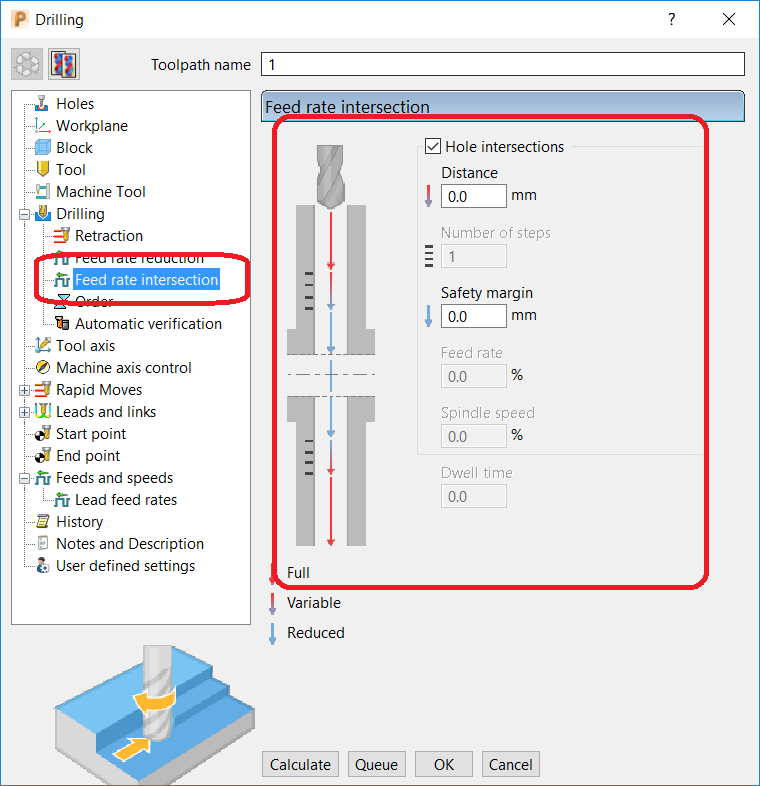760x786 pixels.
Task: Go to Machine axis control page
Action: click(124, 368)
